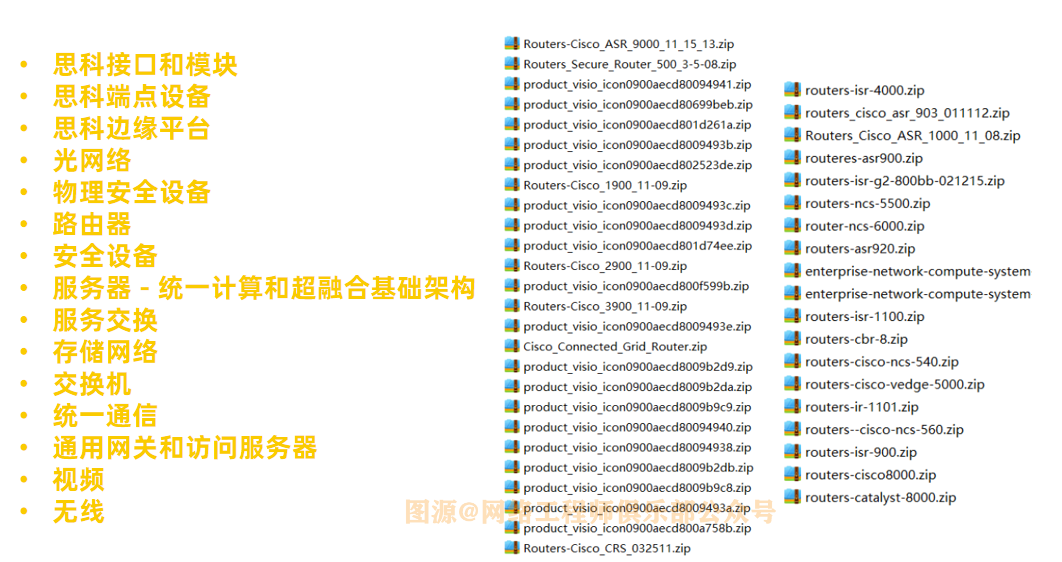
Task: Click bullet 服务器 - 统一计算和超融合基础架构
Action: [x=264, y=288]
